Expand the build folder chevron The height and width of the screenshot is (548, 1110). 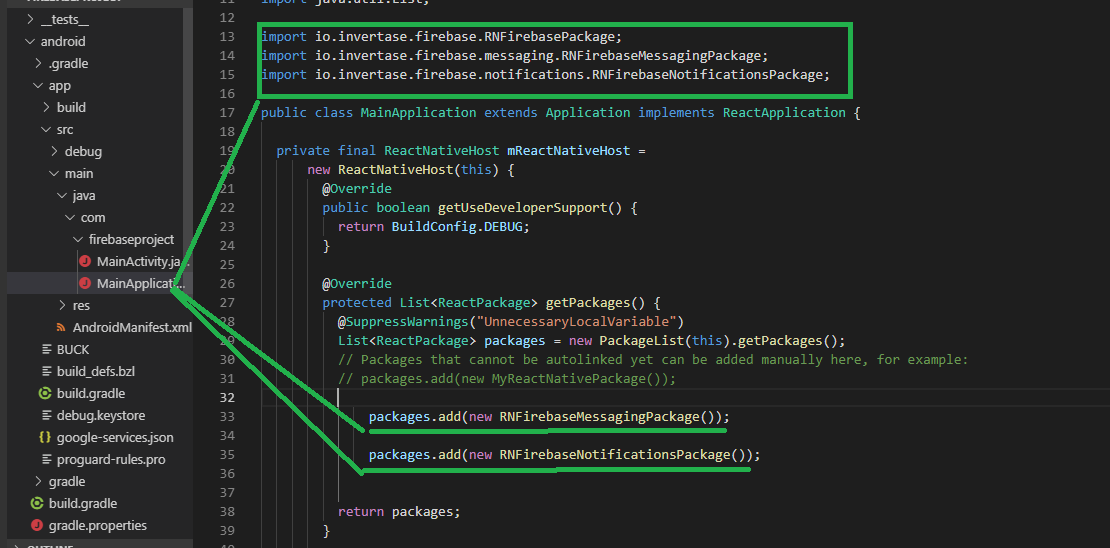click(x=47, y=108)
